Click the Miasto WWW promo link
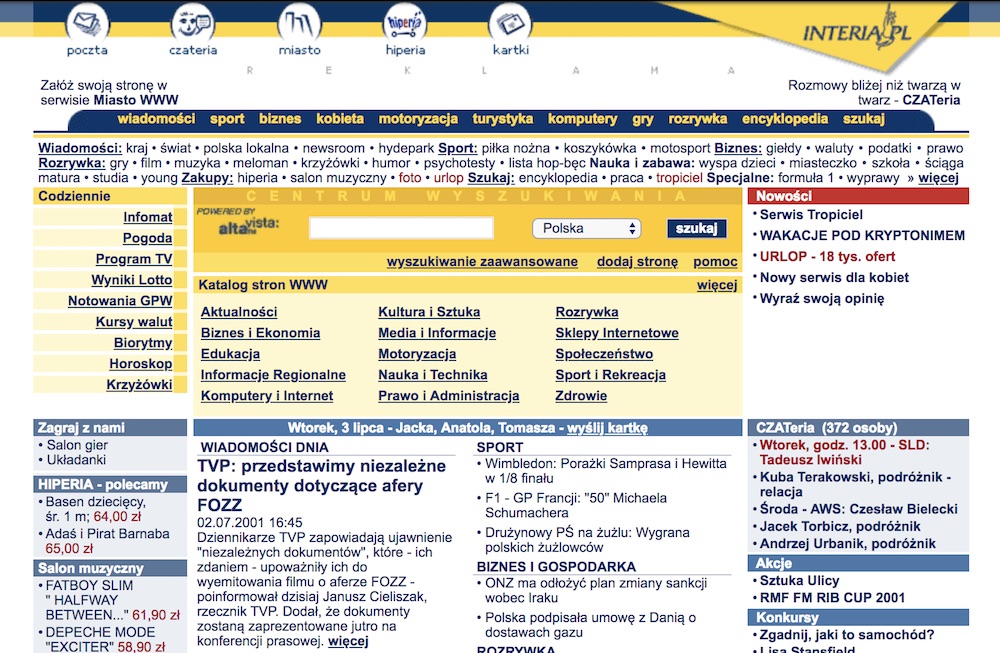 coord(136,100)
